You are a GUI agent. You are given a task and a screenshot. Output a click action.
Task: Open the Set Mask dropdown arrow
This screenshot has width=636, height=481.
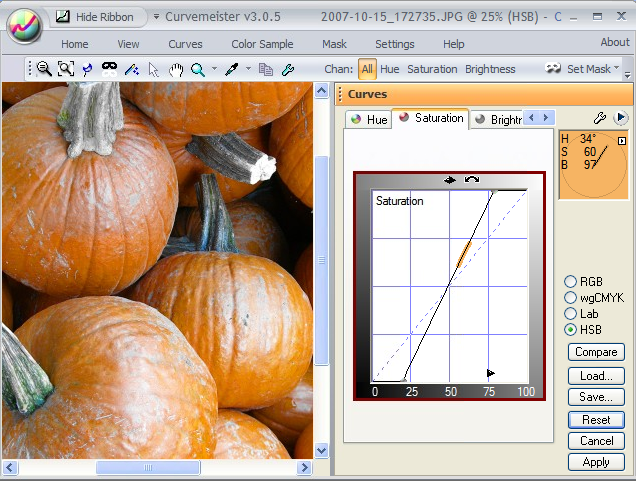click(x=617, y=67)
